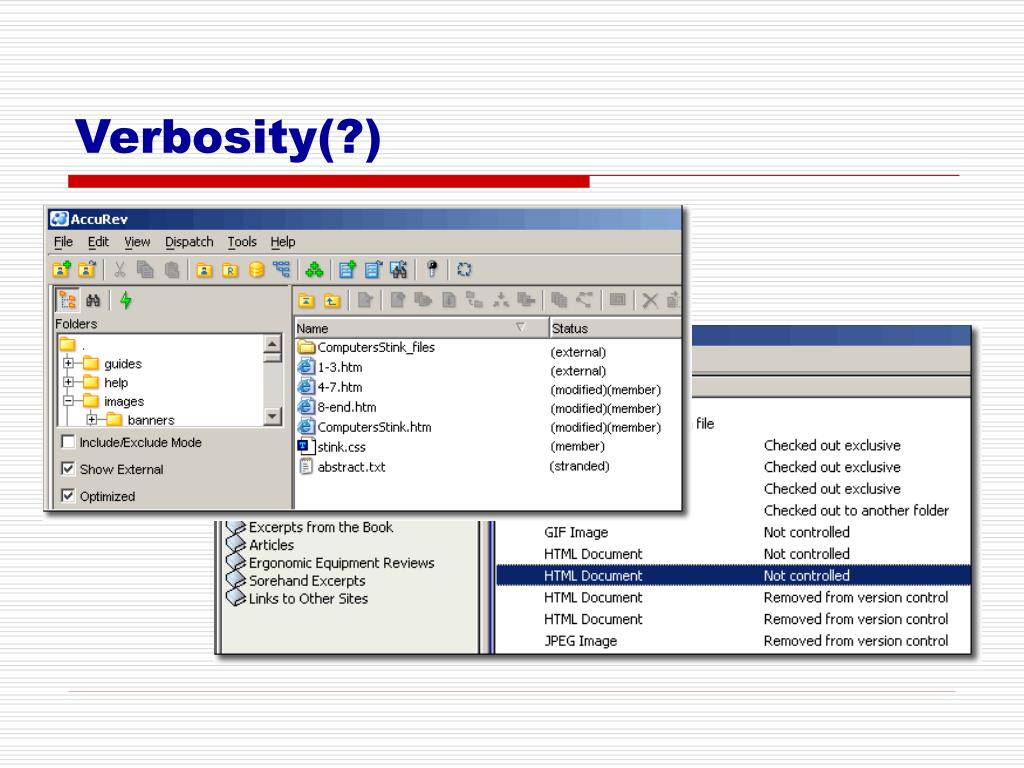
Task: Open the Help menu
Action: click(x=283, y=242)
